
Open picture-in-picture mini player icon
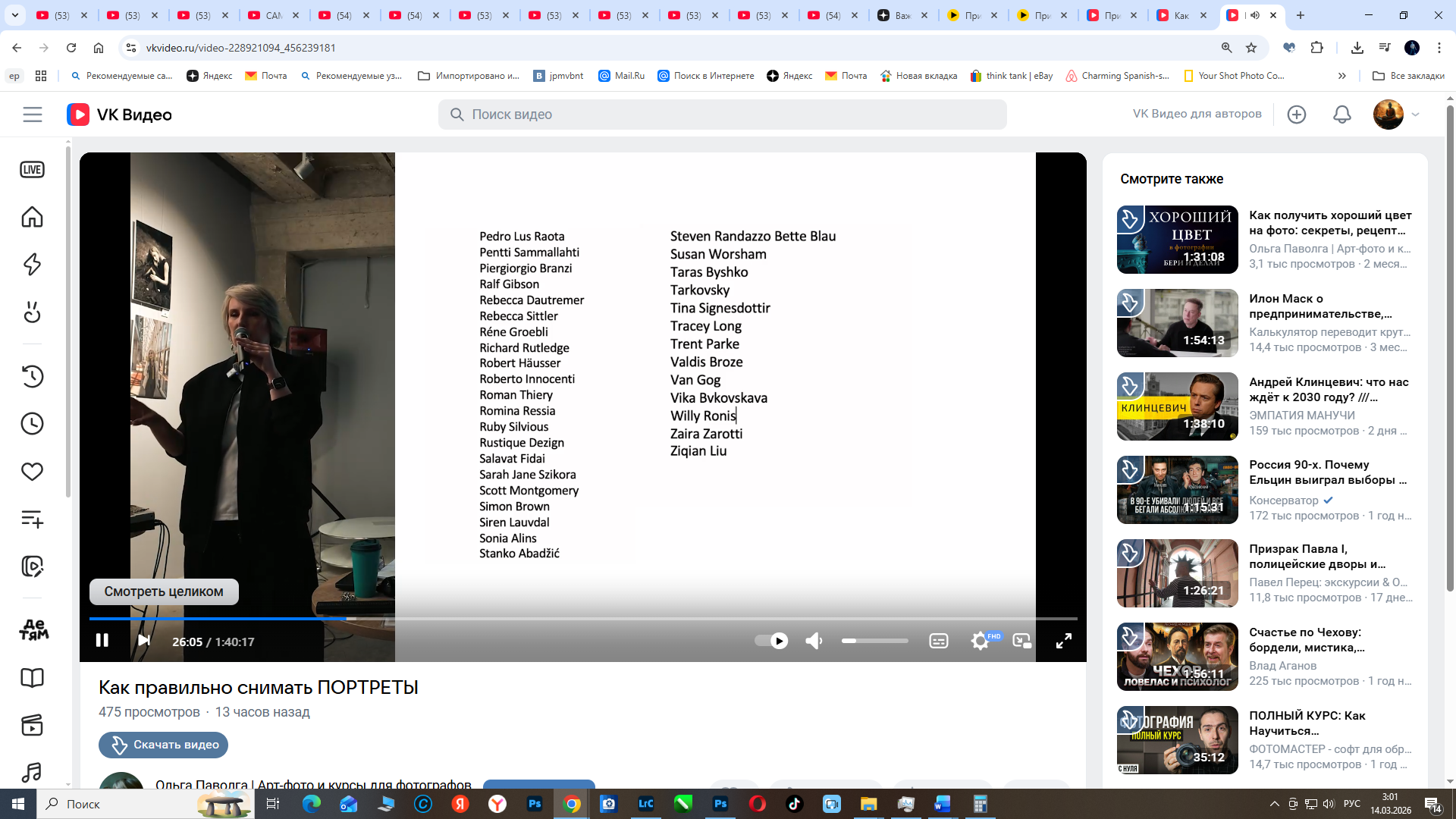(1021, 642)
